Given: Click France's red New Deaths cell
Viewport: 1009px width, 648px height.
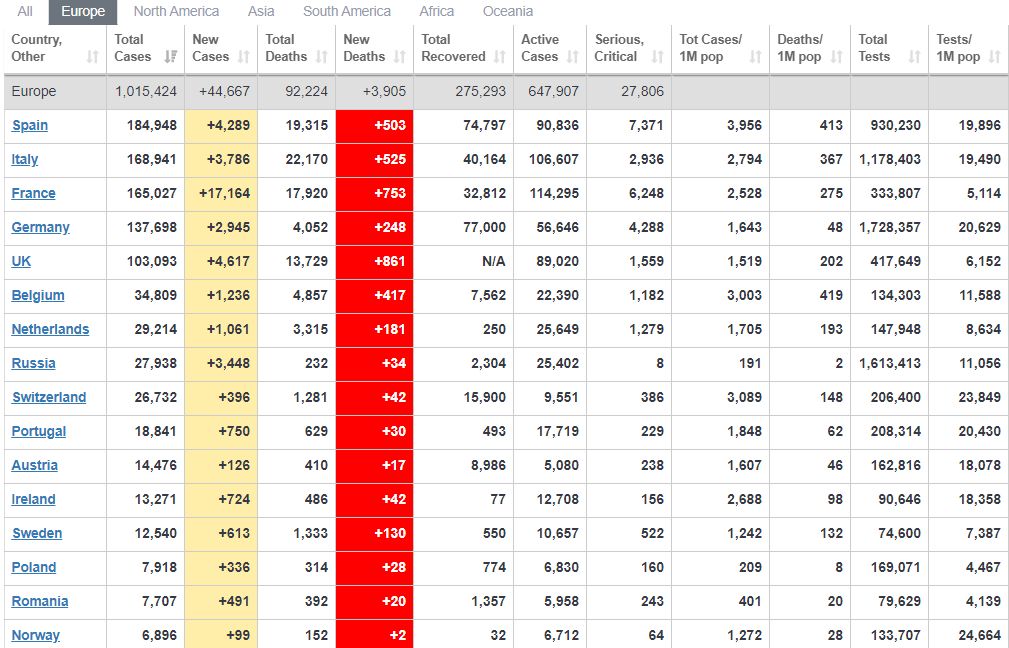Looking at the screenshot, I should click(374, 194).
